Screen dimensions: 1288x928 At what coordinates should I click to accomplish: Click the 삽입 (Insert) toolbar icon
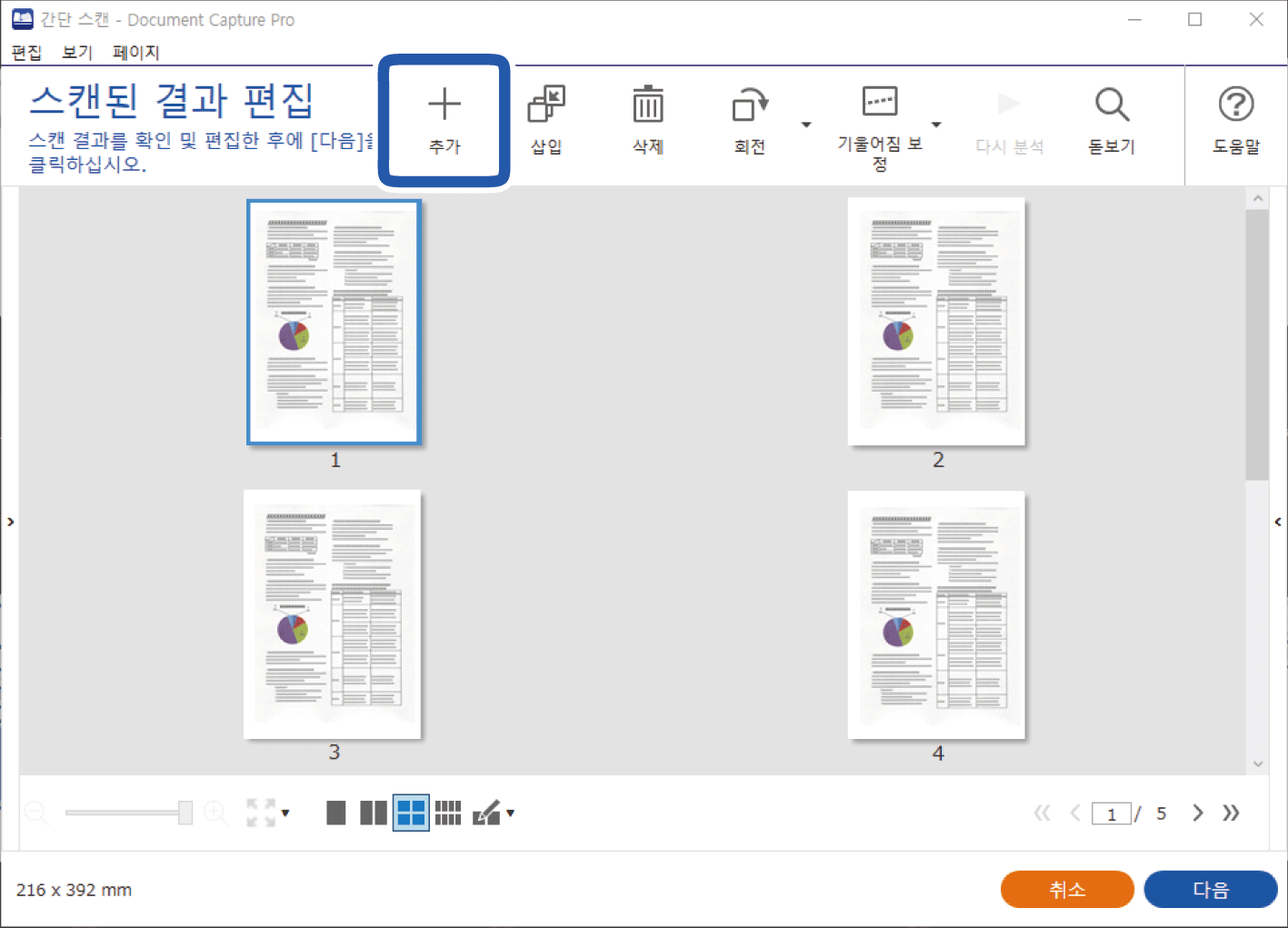pyautogui.click(x=546, y=105)
